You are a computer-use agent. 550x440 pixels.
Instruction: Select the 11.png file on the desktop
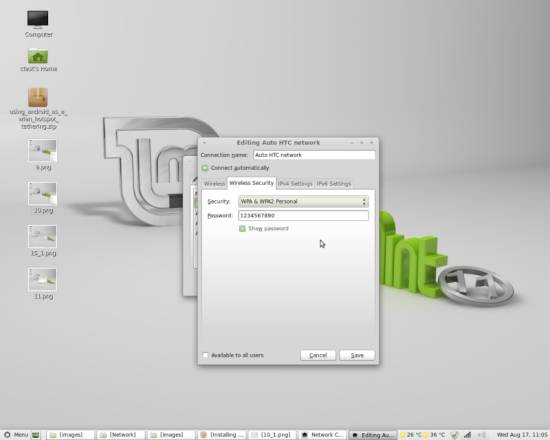[x=43, y=284]
